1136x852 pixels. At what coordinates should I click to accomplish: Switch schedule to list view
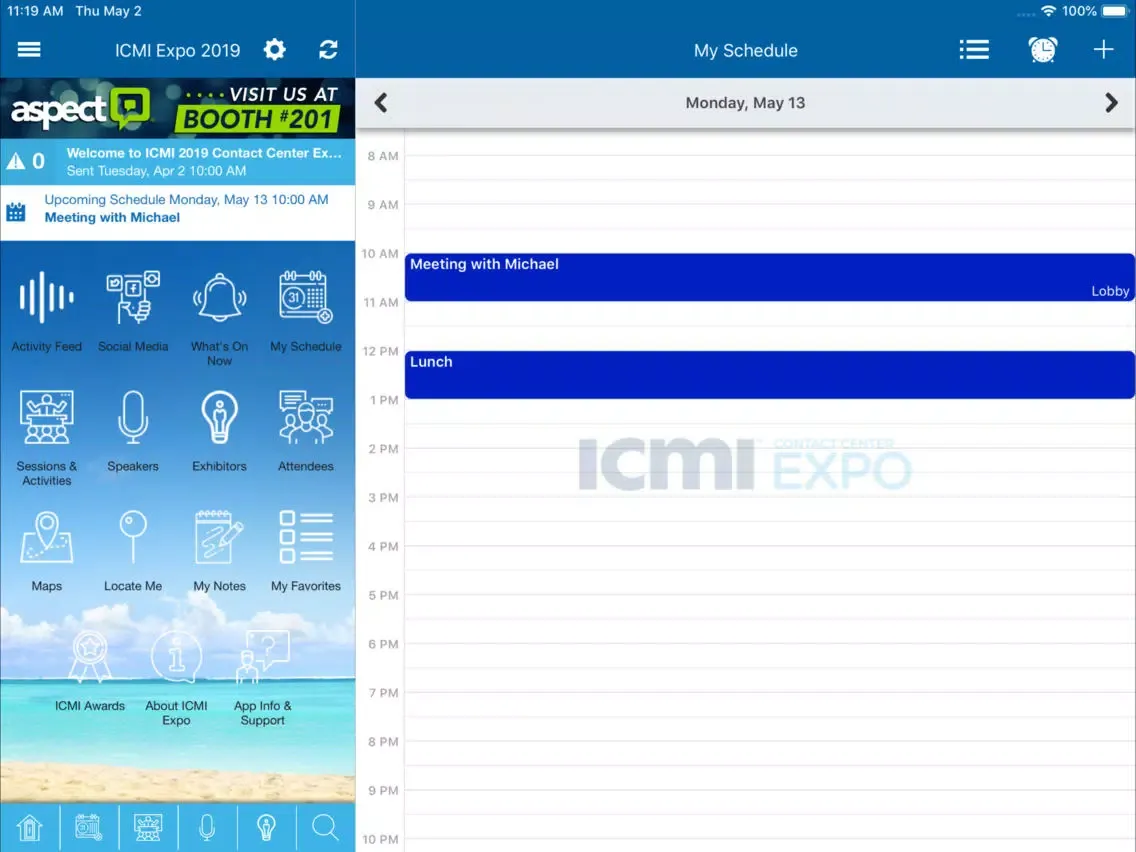[x=974, y=49]
